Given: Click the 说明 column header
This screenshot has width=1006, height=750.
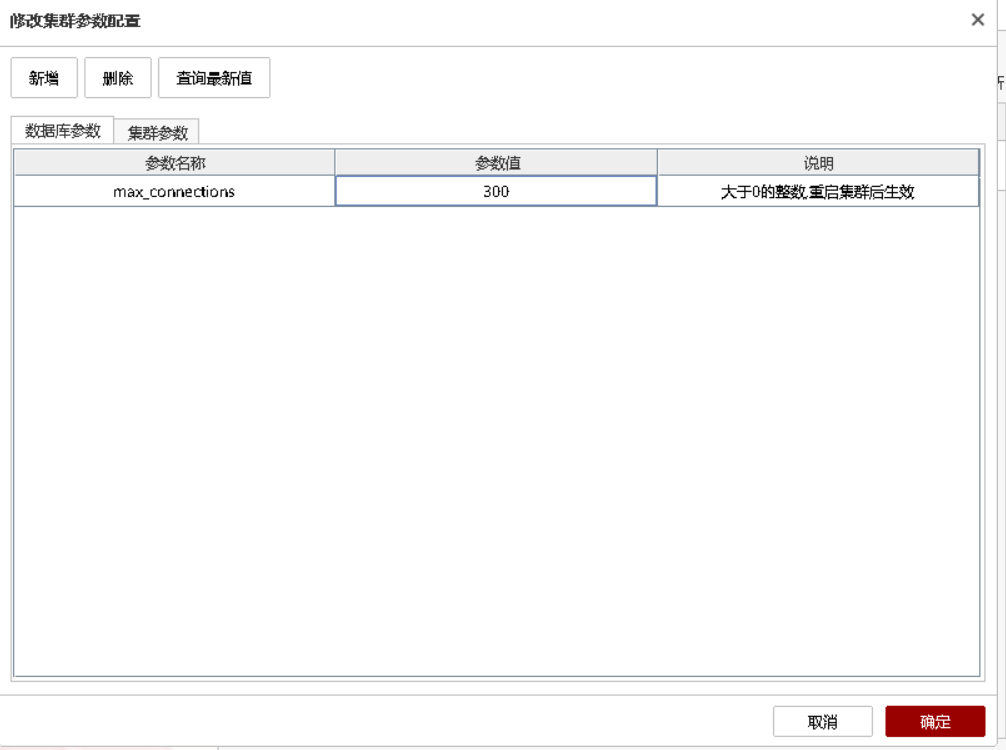Looking at the screenshot, I should (818, 163).
